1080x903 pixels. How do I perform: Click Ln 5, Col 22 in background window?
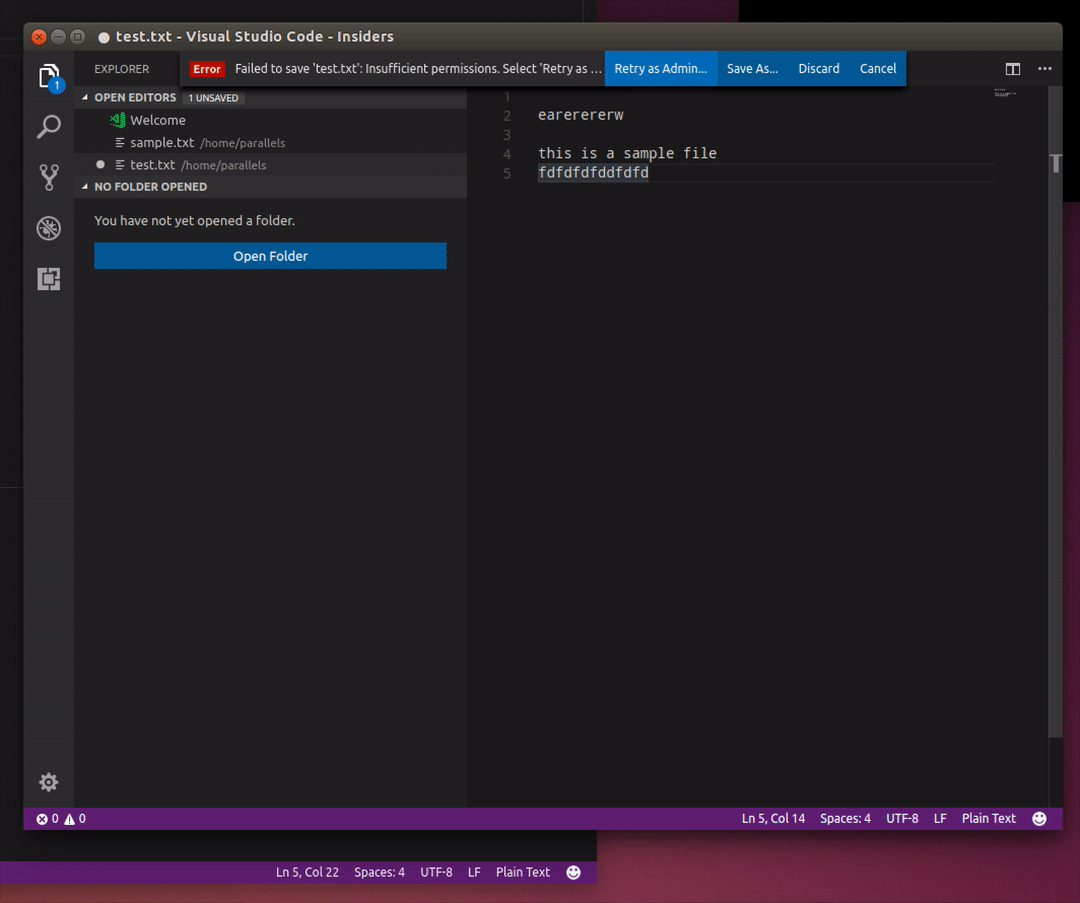(307, 872)
